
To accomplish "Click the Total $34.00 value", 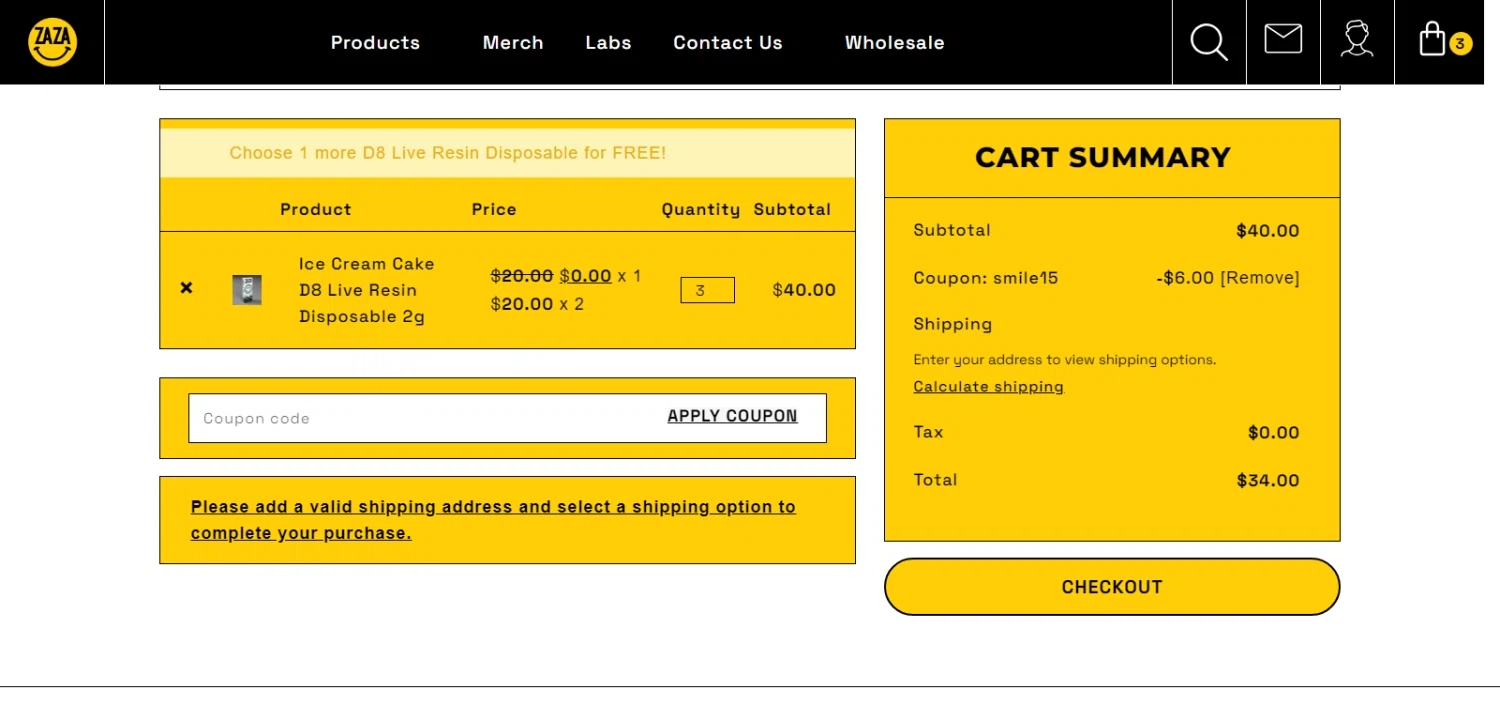I will [x=1268, y=481].
